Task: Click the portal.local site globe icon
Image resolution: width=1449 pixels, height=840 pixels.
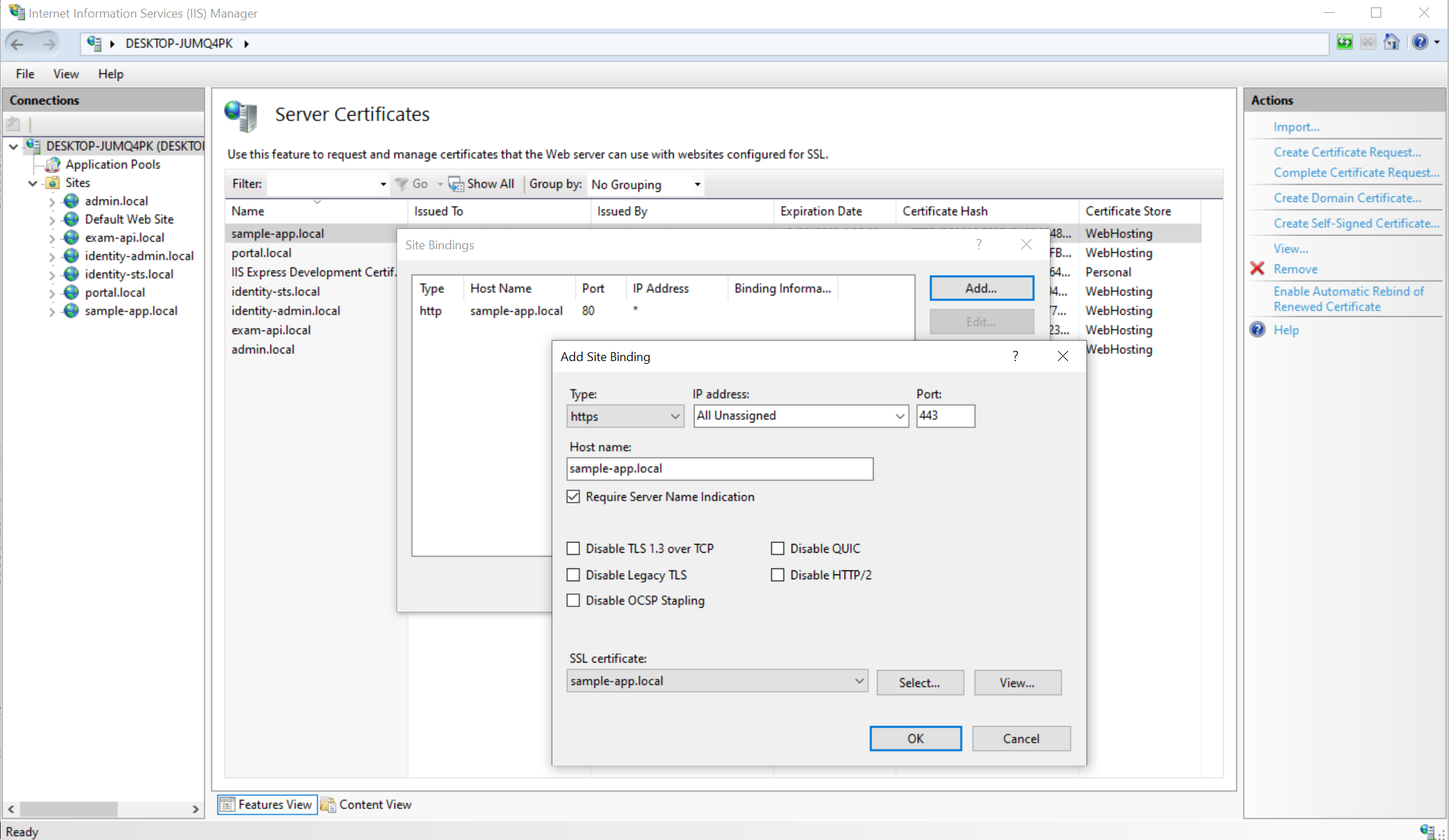Action: 71,293
